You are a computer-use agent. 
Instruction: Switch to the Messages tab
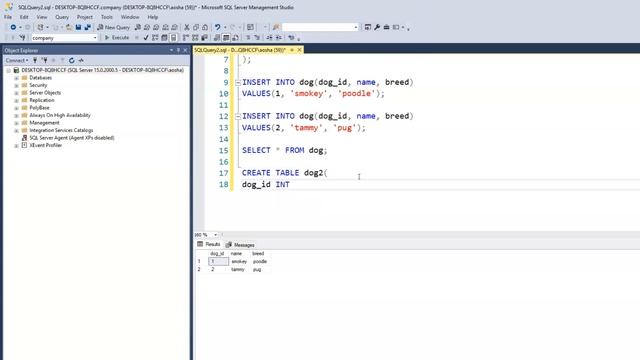coord(240,245)
